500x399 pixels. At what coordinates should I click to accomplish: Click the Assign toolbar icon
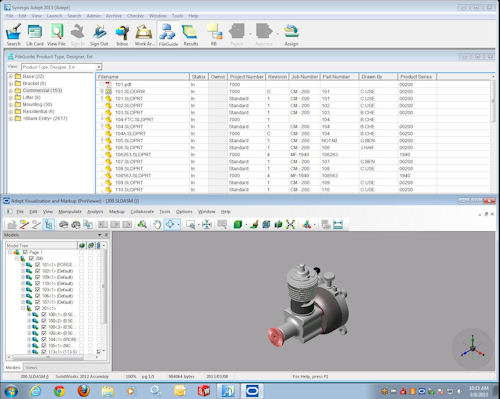point(291,35)
